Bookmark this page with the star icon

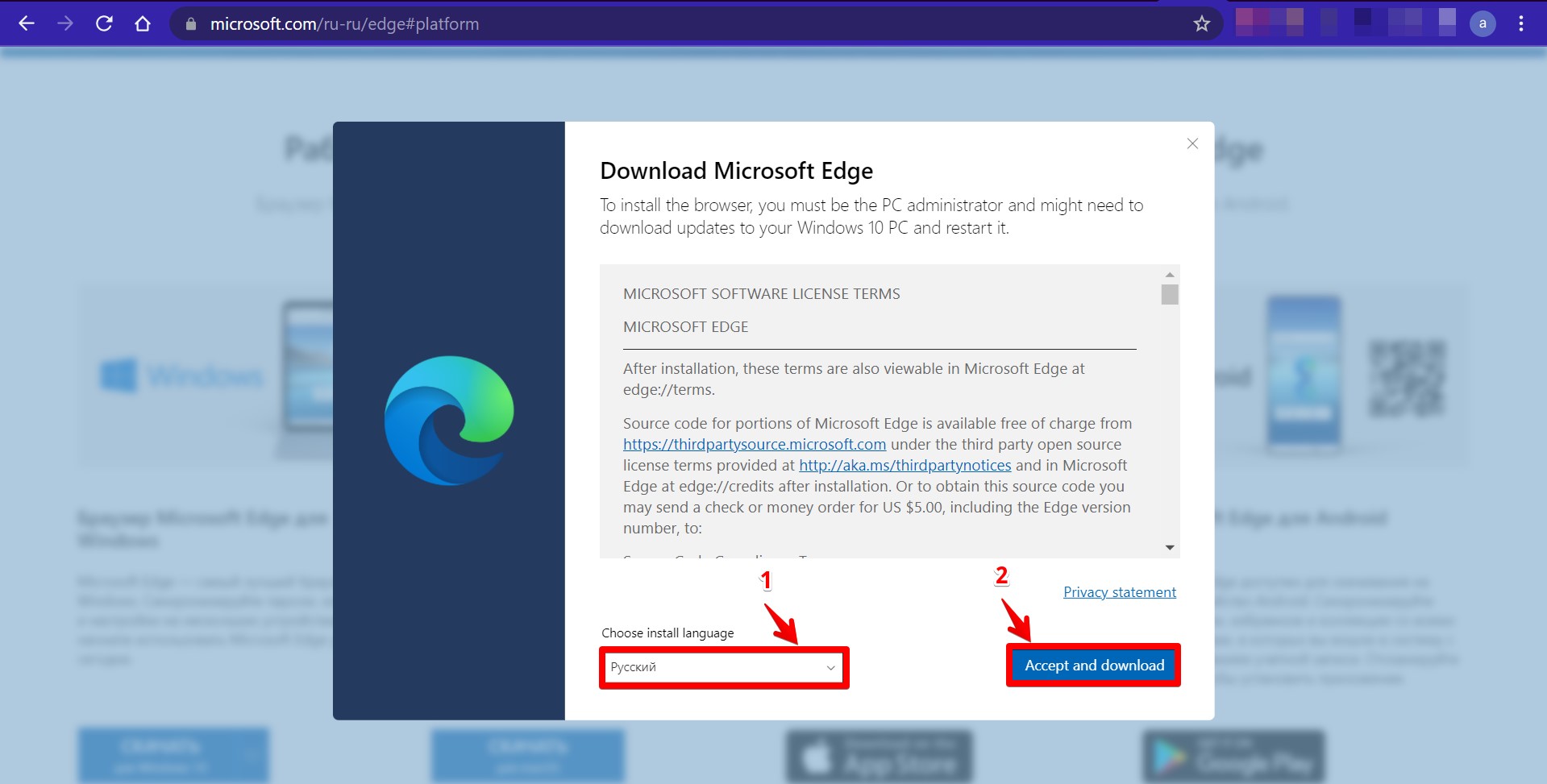pyautogui.click(x=1202, y=24)
